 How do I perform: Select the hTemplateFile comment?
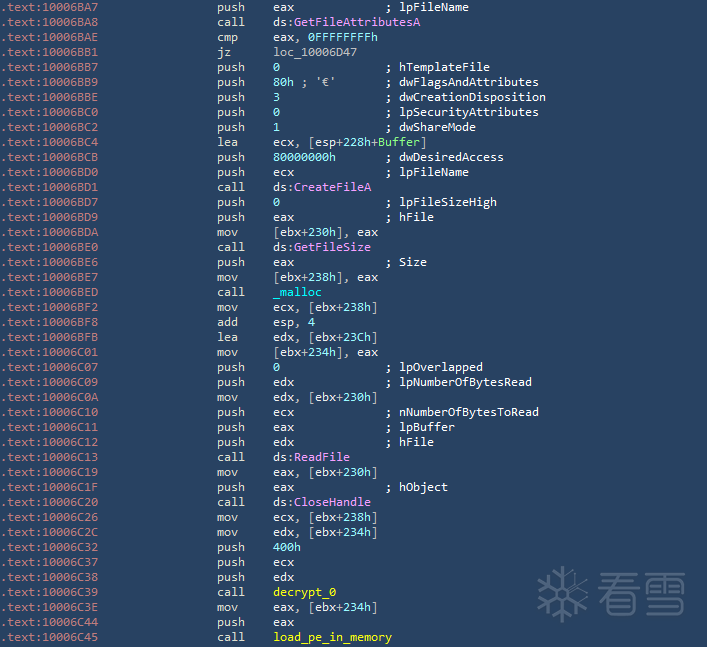pos(444,67)
